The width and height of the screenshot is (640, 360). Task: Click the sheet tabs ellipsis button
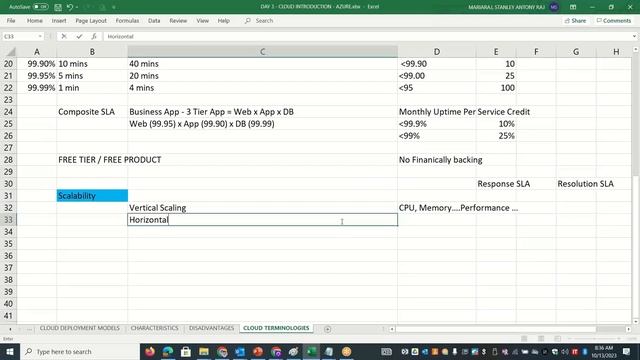pos(29,329)
